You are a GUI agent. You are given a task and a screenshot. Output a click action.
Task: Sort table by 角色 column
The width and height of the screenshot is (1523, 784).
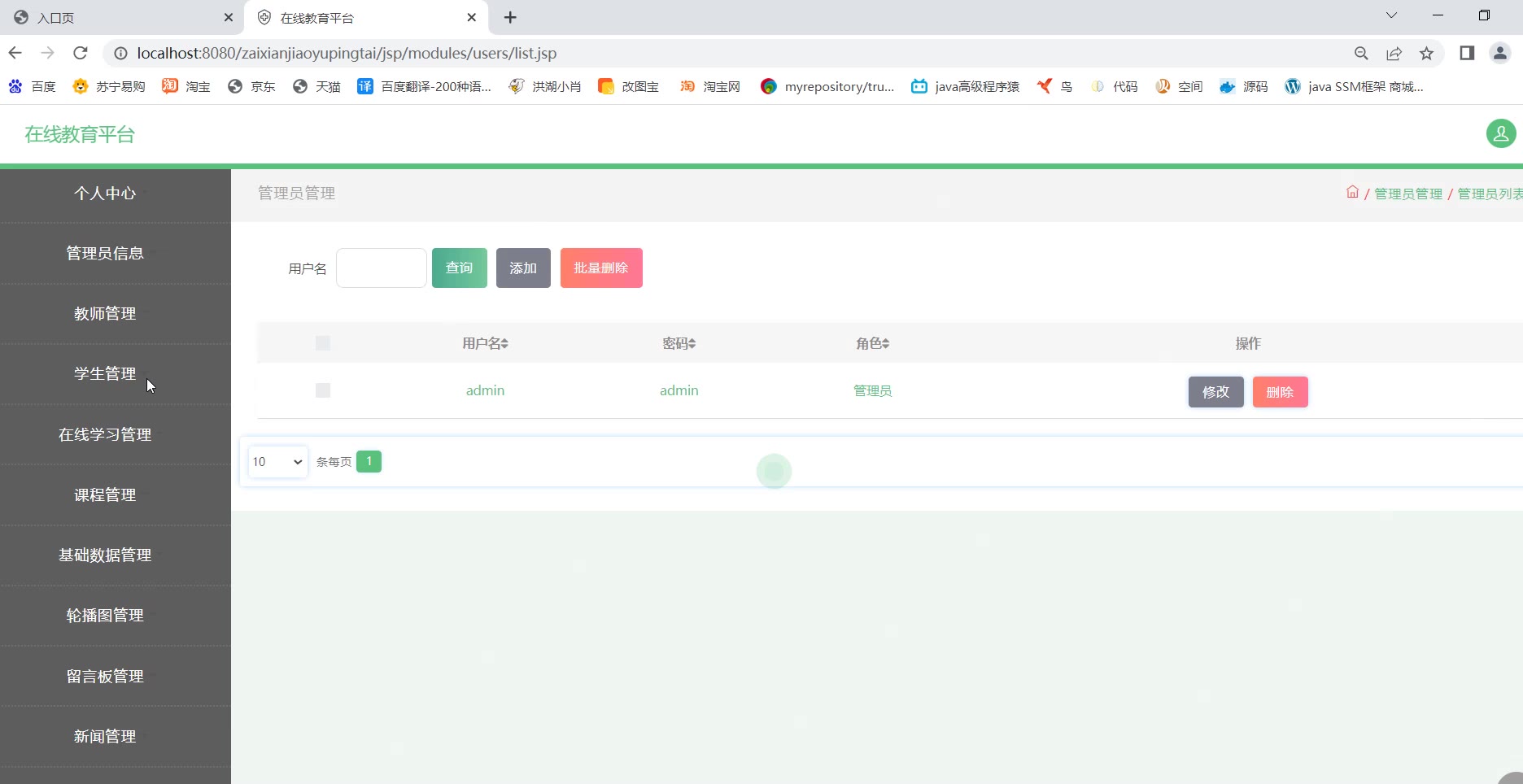pos(873,343)
